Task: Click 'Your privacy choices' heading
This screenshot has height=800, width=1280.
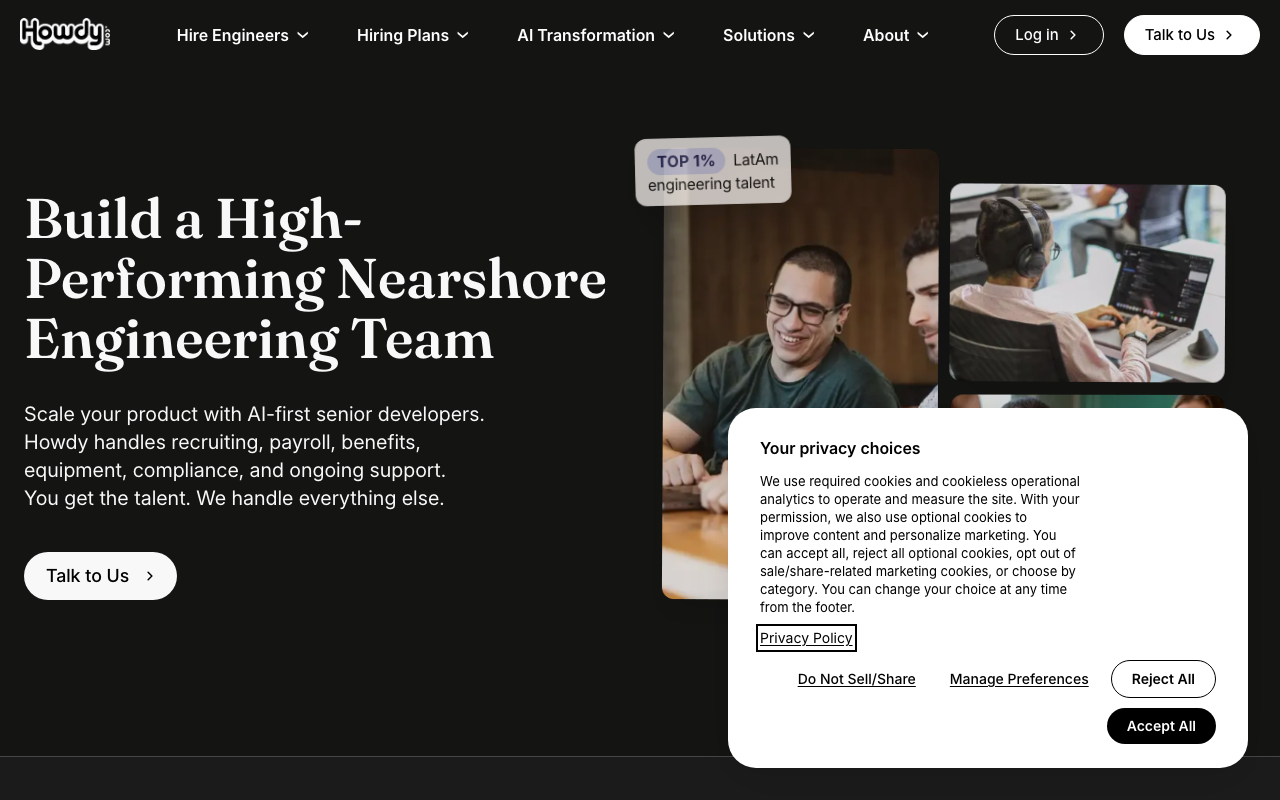Action: (x=840, y=448)
